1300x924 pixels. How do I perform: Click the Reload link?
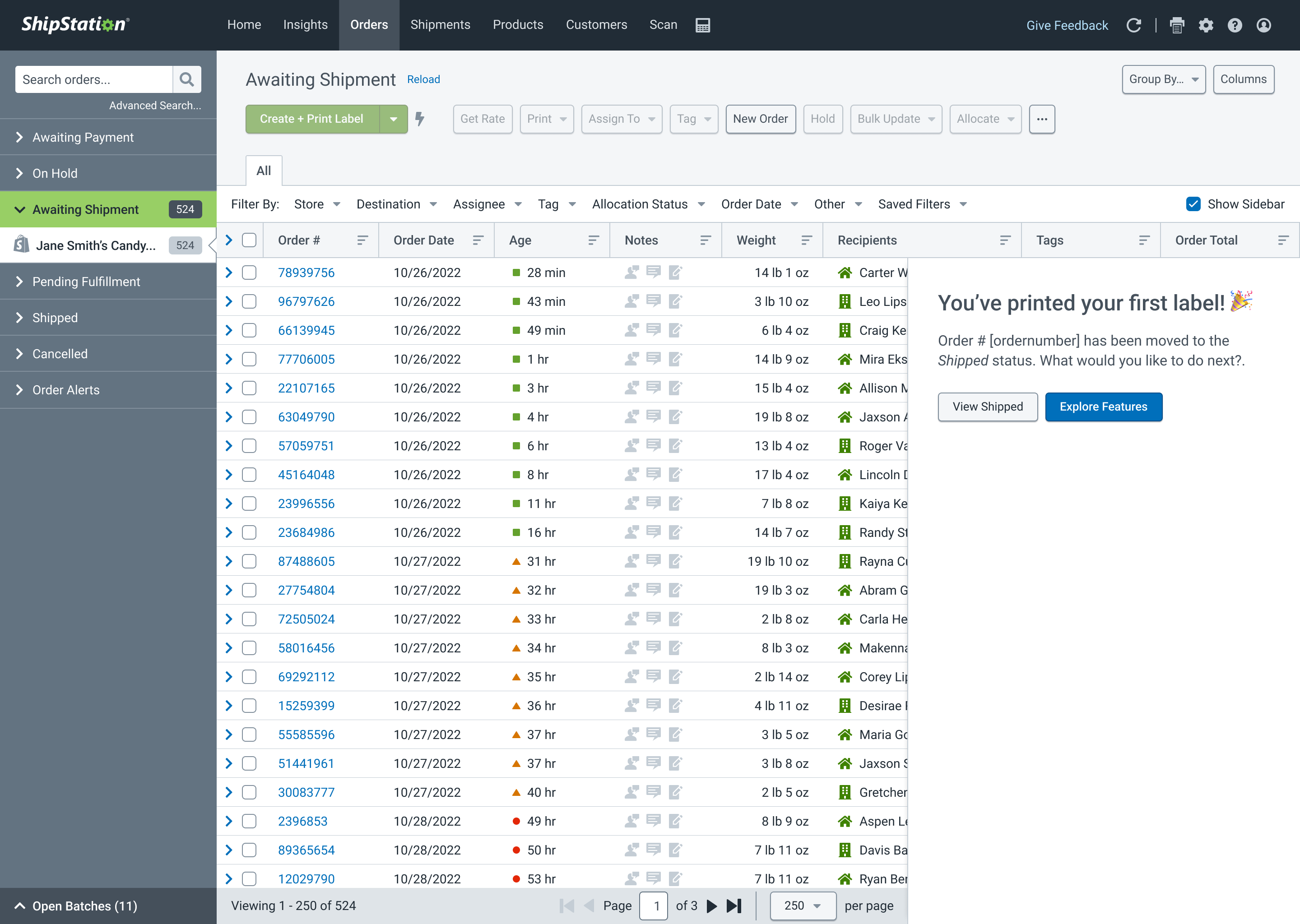423,79
